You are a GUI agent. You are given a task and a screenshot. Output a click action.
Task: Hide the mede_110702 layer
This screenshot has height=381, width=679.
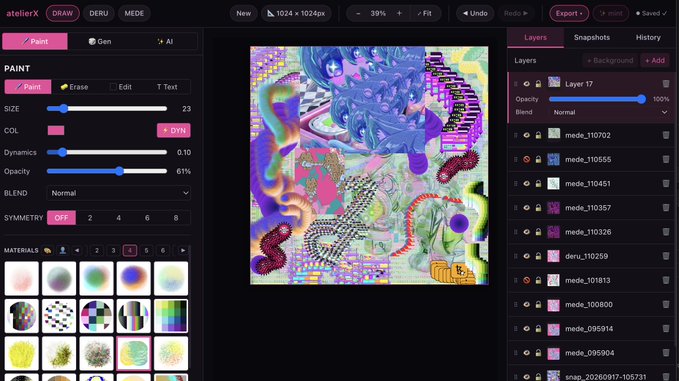point(527,135)
